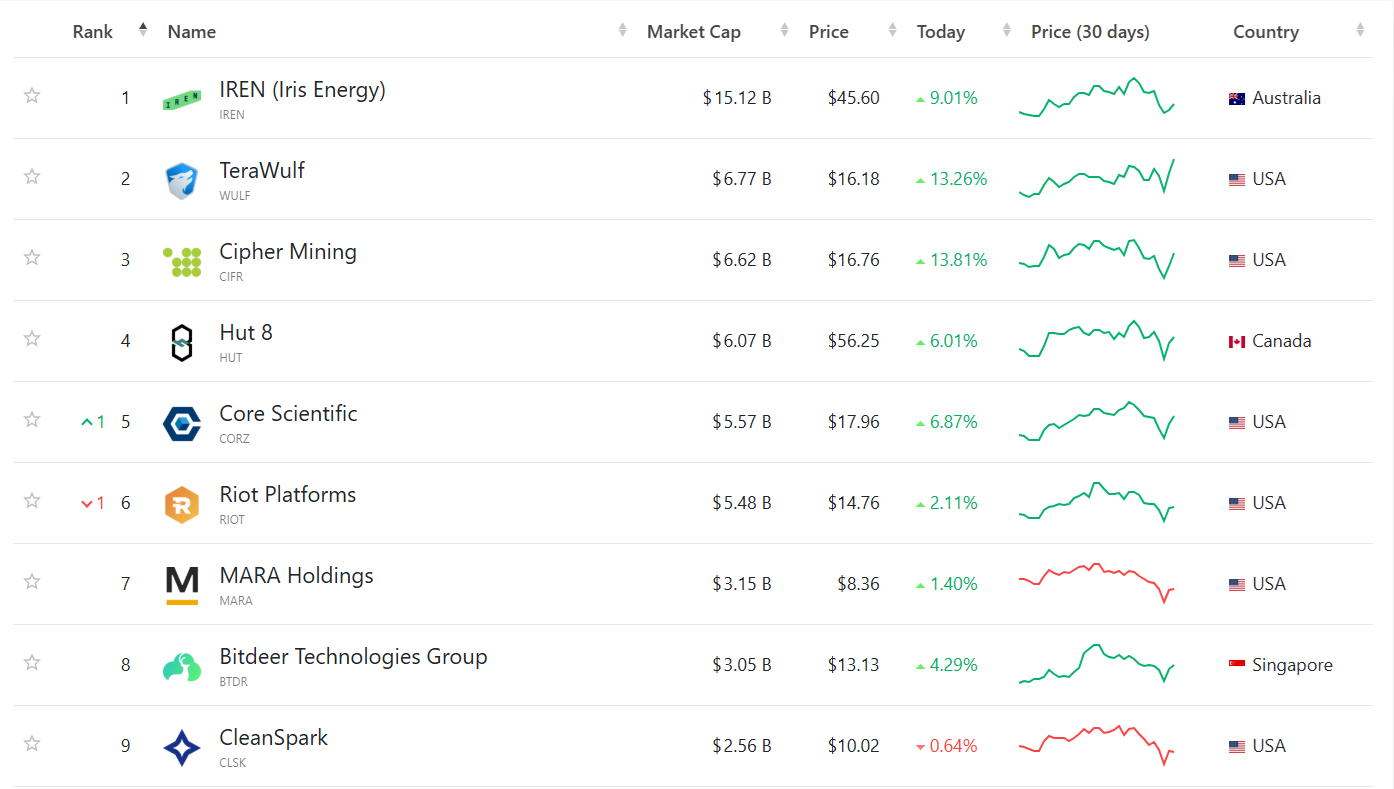This screenshot has width=1394, height=789.
Task: Click the CleanSpark star logo
Action: (182, 747)
